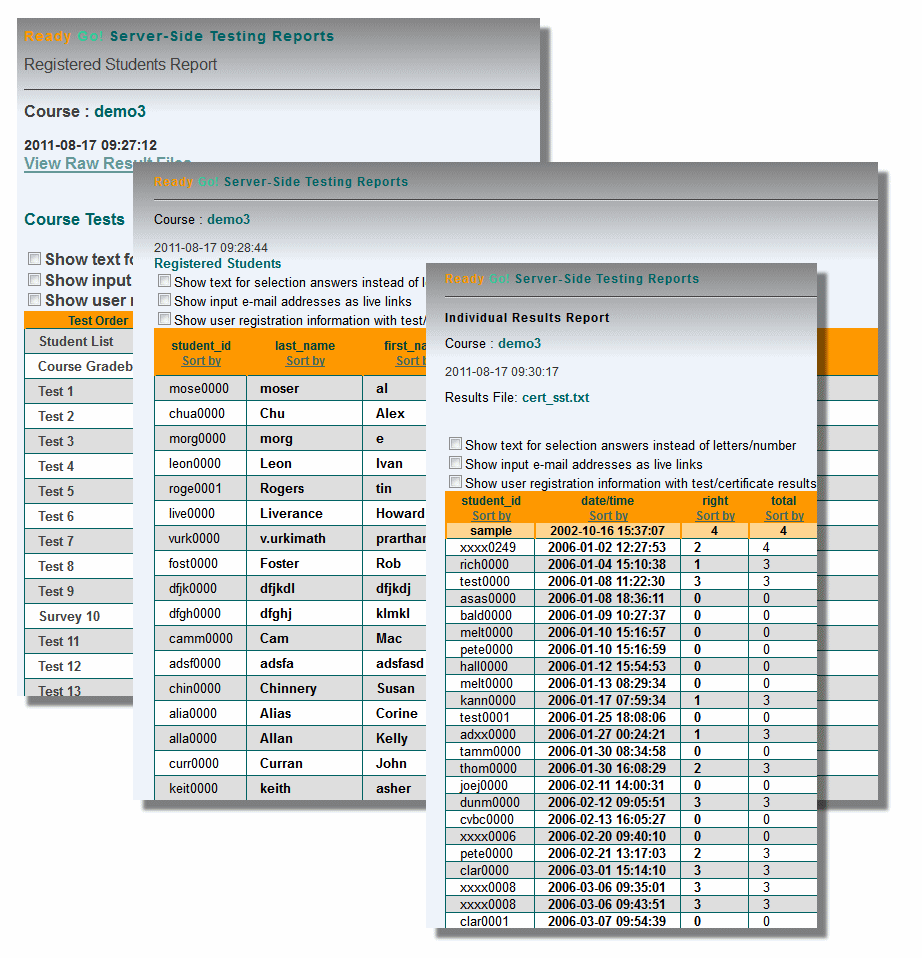
Task: Click student dunm0000 in results
Action: 489,803
